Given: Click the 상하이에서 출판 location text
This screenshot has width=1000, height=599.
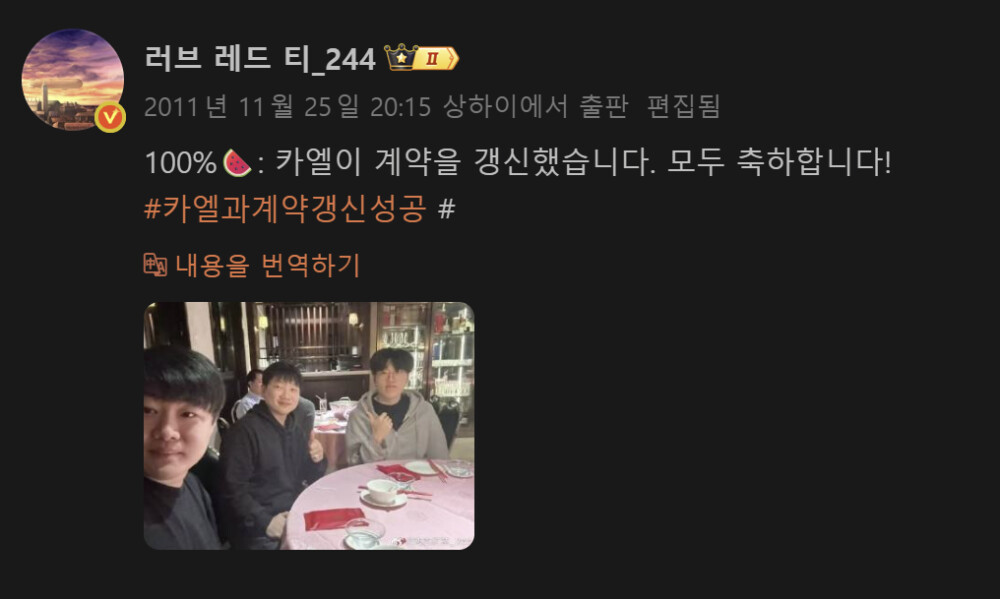Looking at the screenshot, I should 536,106.
